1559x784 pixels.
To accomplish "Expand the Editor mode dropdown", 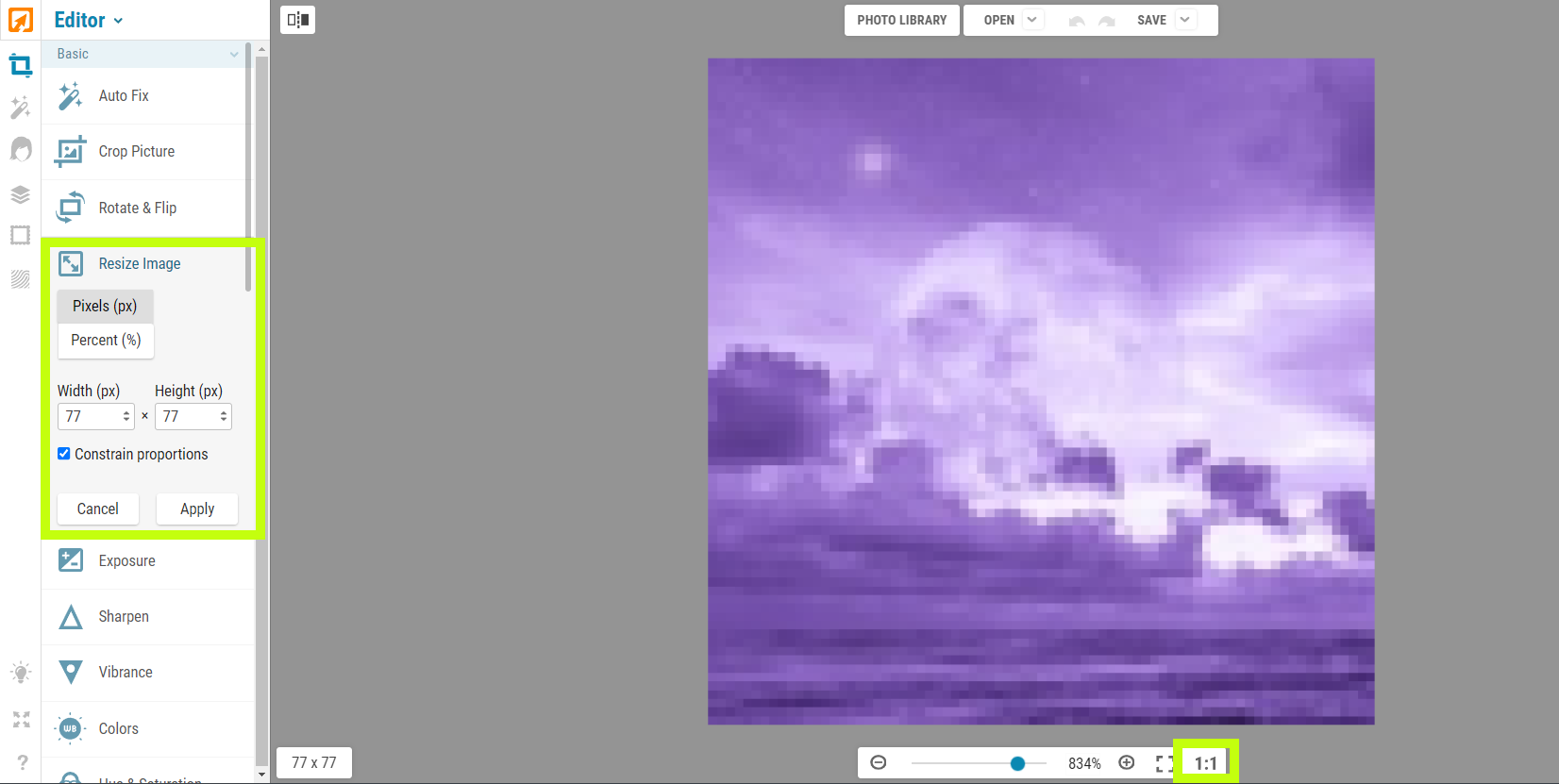I will pyautogui.click(x=118, y=21).
